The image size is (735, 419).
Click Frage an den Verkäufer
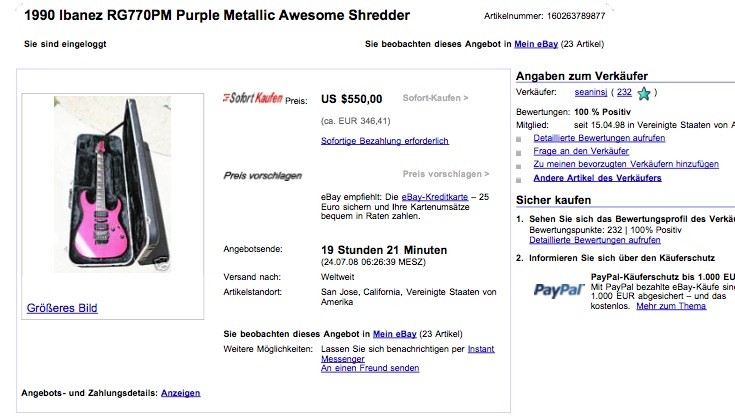tap(581, 151)
